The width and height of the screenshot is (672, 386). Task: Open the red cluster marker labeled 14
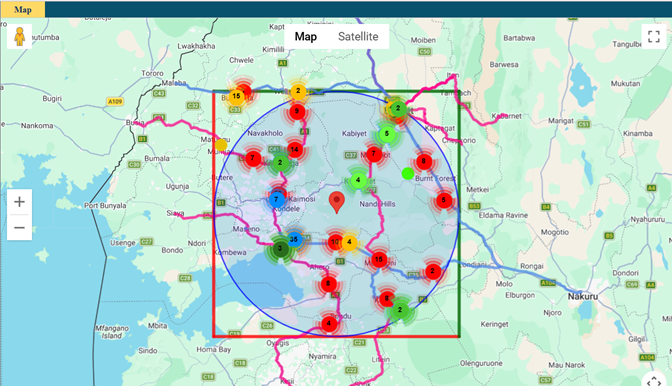pos(295,150)
